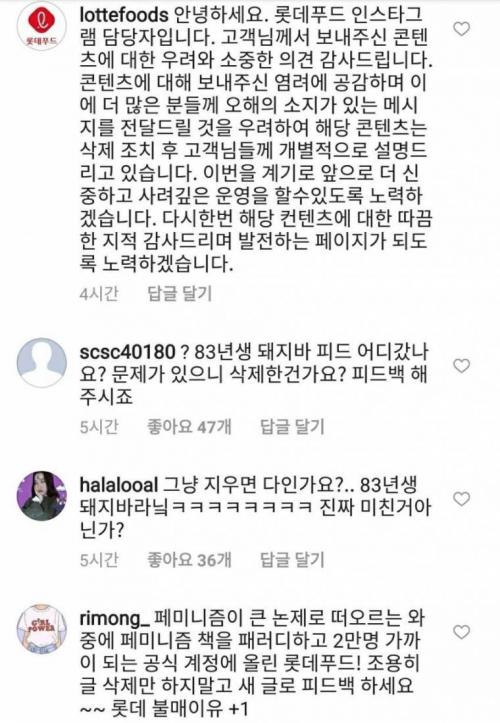Like the lottefoods comment with the heart

[x=461, y=29]
